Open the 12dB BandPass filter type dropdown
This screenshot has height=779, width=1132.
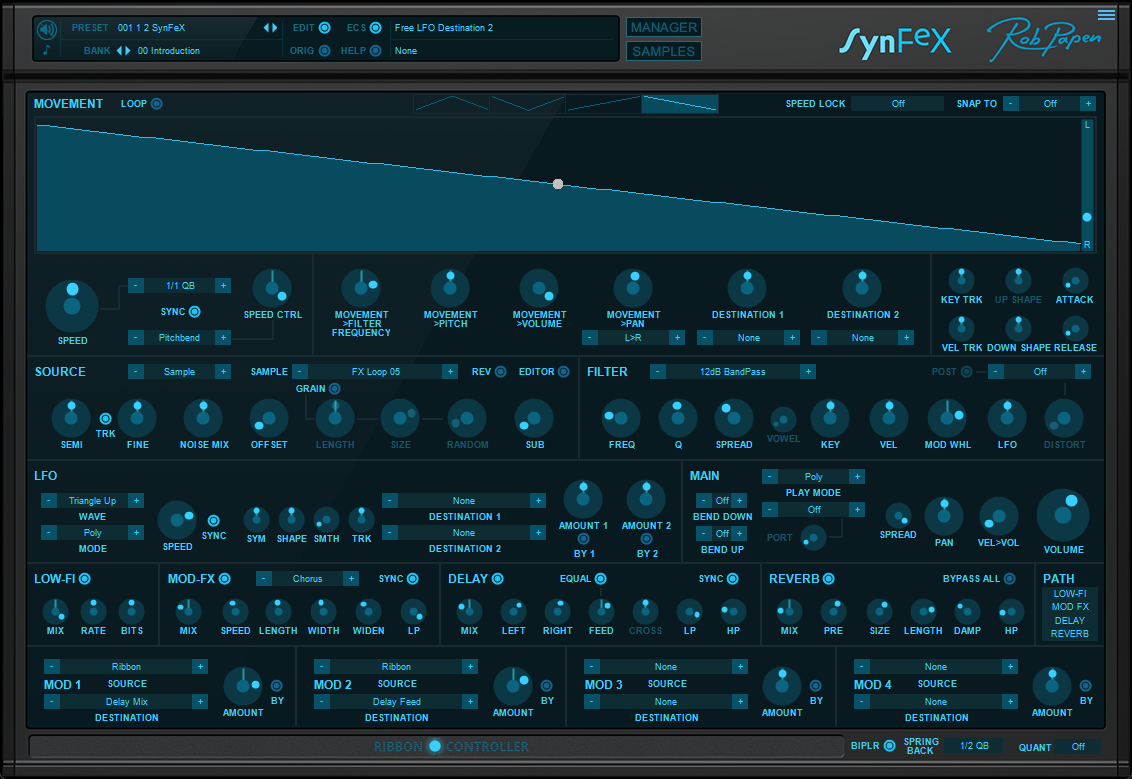pyautogui.click(x=732, y=372)
